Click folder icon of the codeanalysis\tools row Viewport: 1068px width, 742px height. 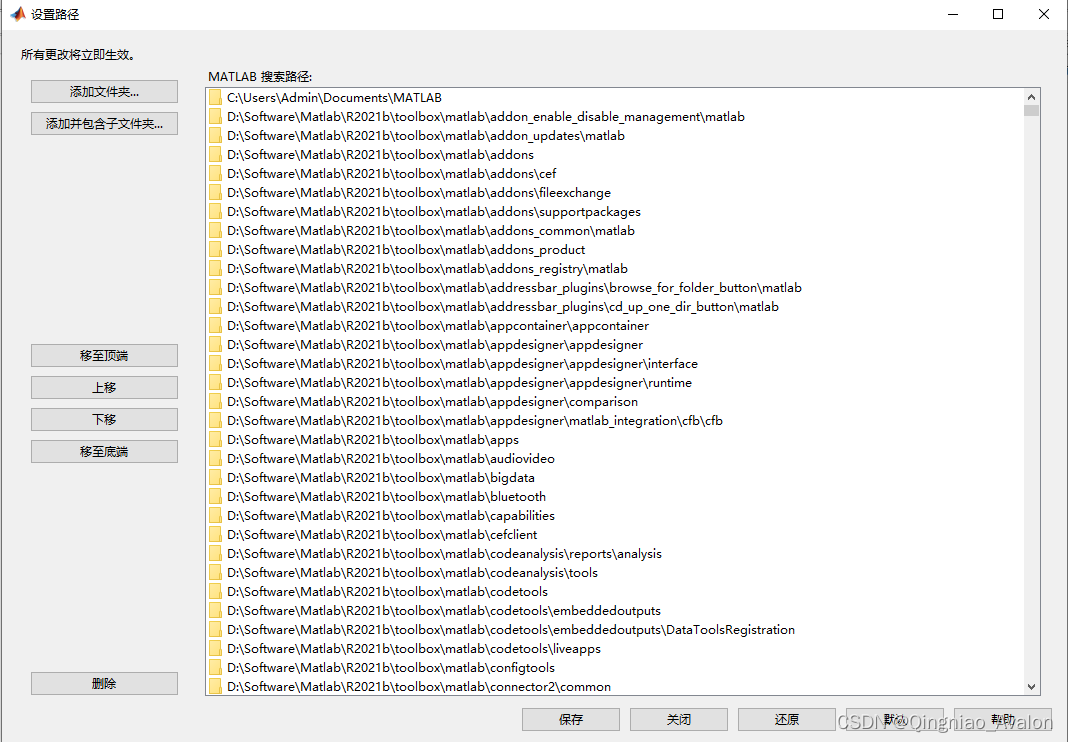215,572
